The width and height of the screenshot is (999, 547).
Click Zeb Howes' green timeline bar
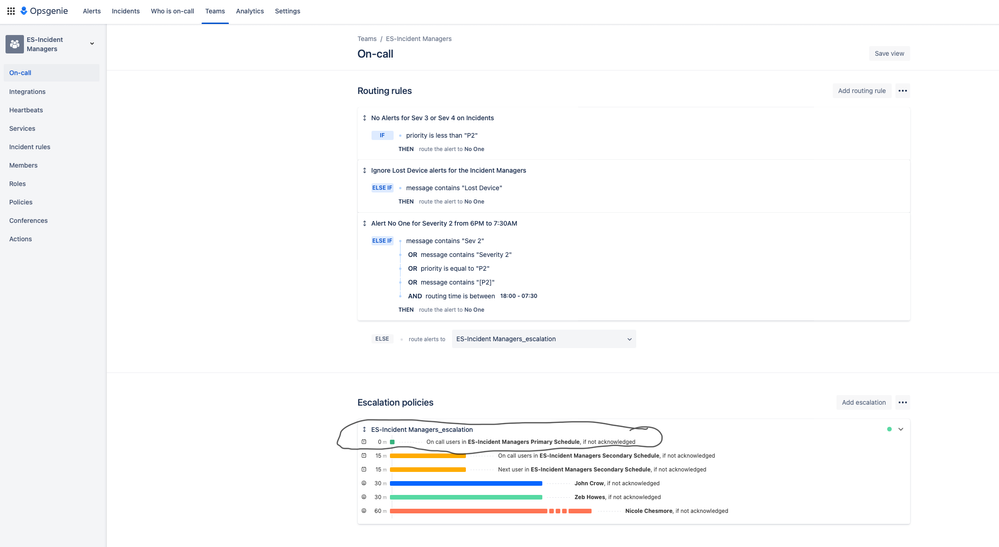[466, 497]
